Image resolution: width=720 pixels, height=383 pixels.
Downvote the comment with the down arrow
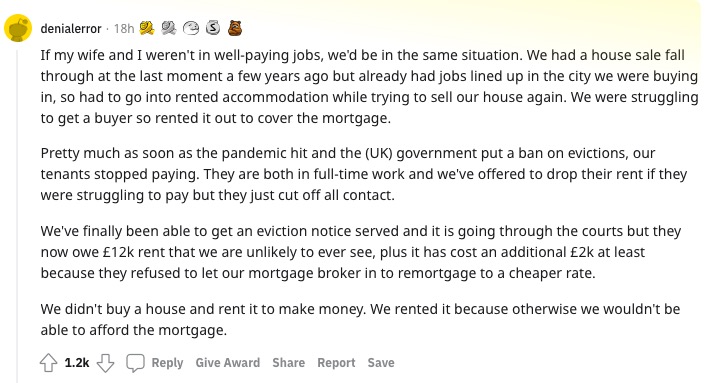click(x=105, y=363)
